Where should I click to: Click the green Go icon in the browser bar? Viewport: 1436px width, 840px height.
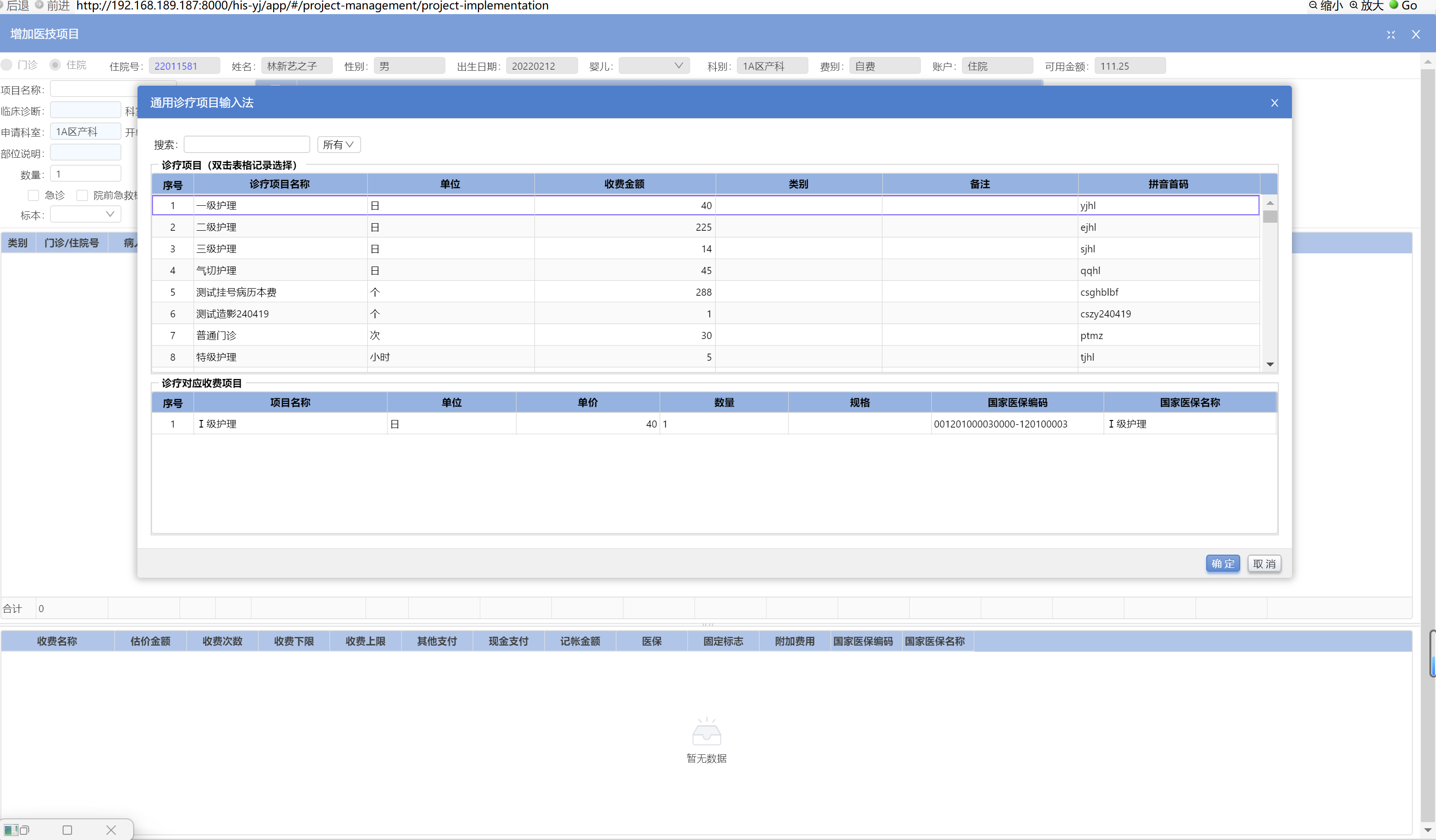click(1394, 5)
